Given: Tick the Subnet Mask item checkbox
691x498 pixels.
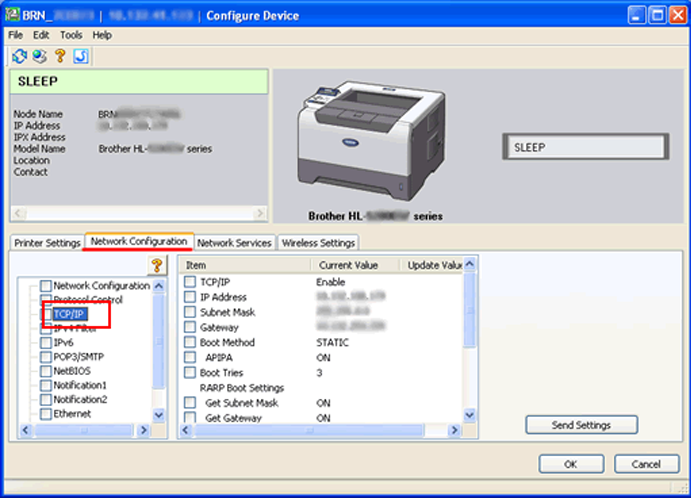Looking at the screenshot, I should pos(191,313).
